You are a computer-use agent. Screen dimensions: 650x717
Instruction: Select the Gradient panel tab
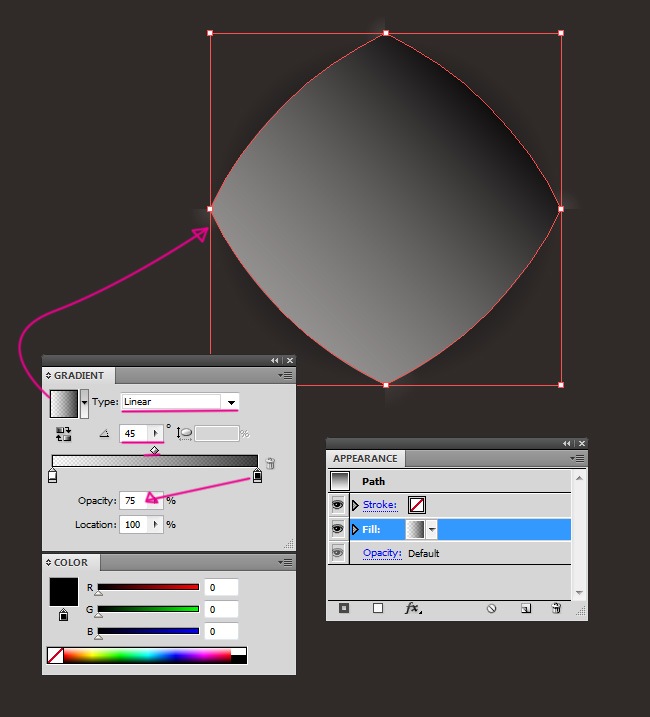click(80, 375)
